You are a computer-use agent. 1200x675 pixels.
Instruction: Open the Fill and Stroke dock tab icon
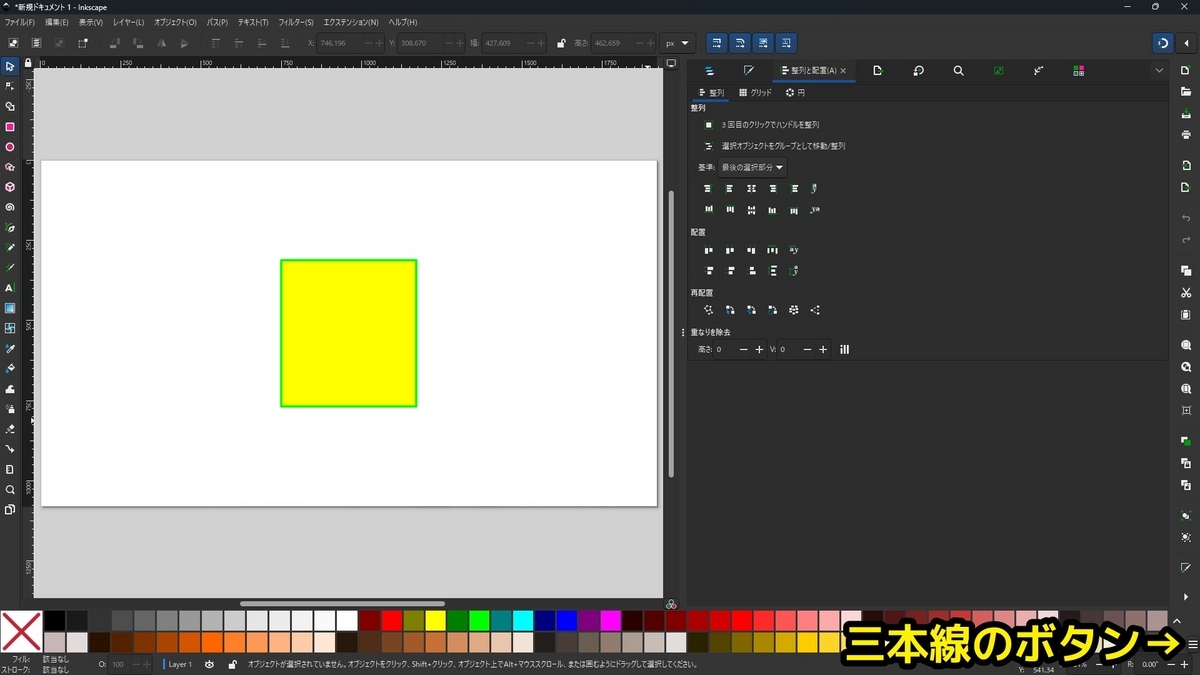748,71
